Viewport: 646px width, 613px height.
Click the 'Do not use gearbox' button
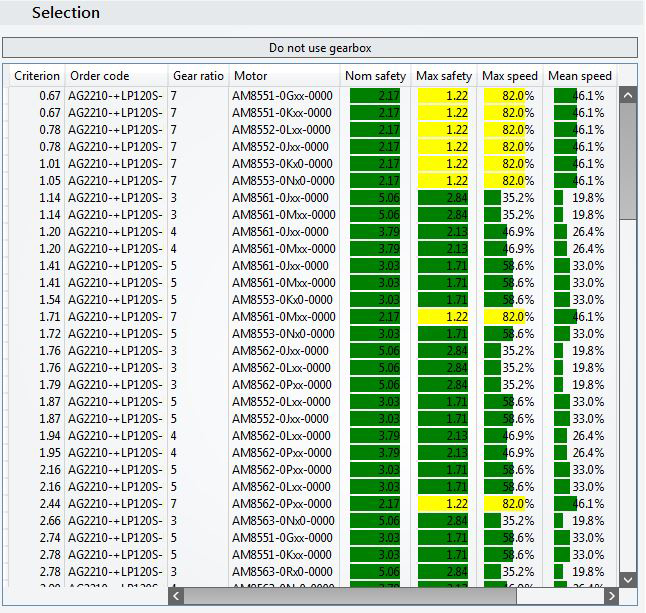(320, 48)
